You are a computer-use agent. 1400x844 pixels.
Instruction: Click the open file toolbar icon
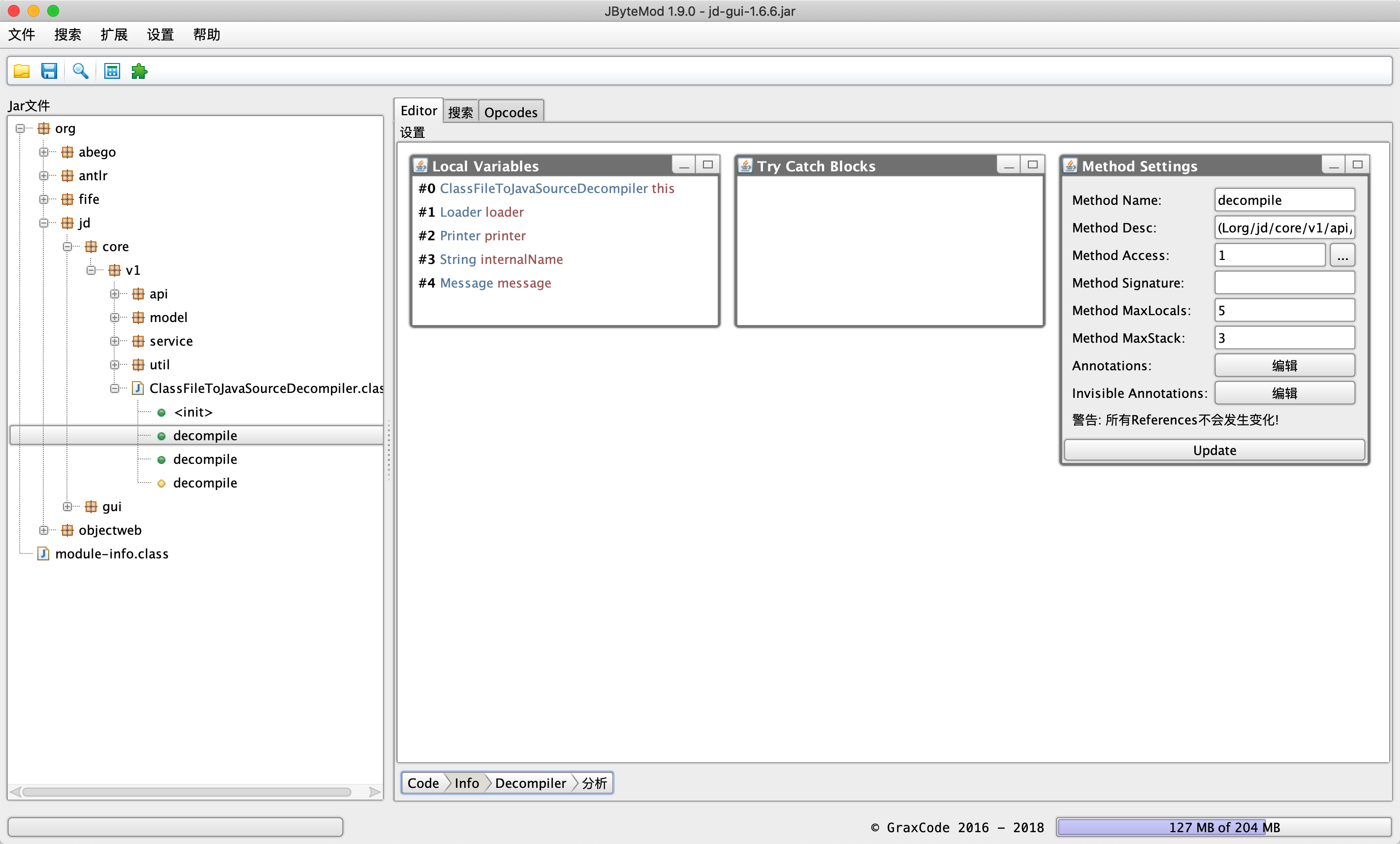tap(21, 70)
